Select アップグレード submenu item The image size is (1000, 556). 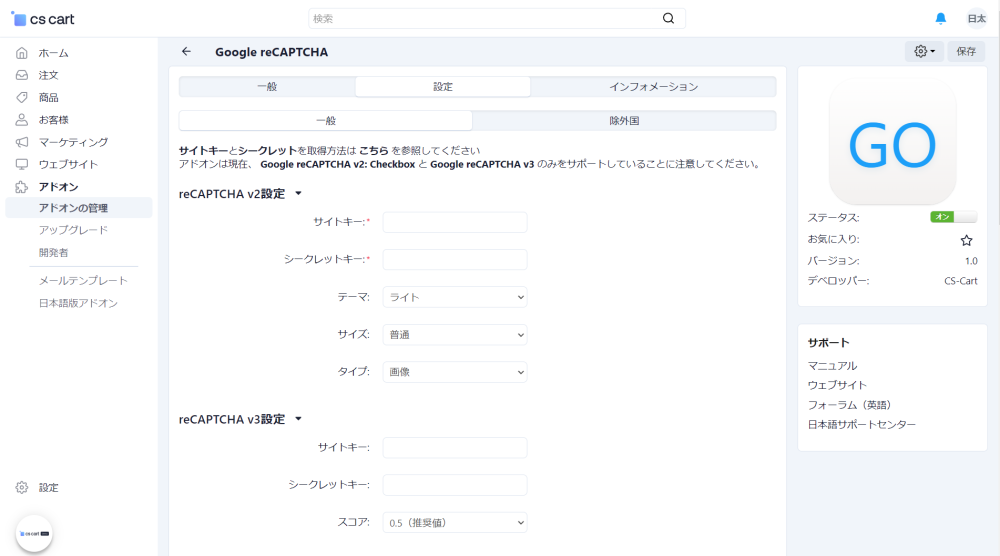73,230
